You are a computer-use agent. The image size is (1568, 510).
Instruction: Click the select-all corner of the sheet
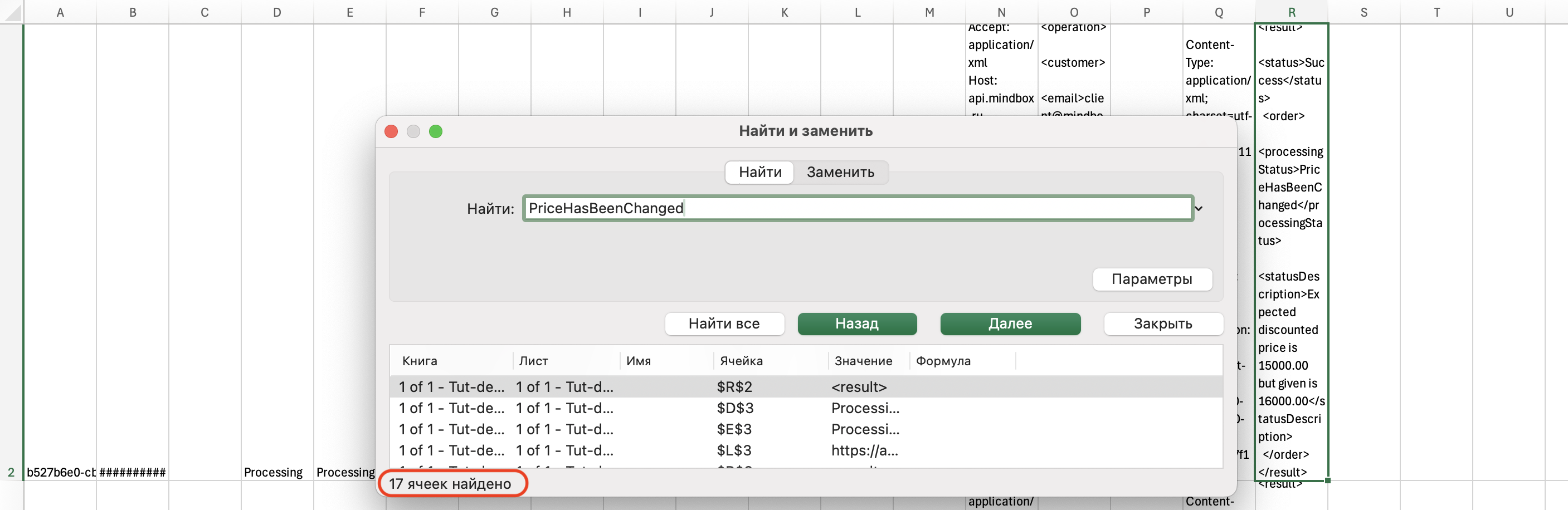coord(11,12)
